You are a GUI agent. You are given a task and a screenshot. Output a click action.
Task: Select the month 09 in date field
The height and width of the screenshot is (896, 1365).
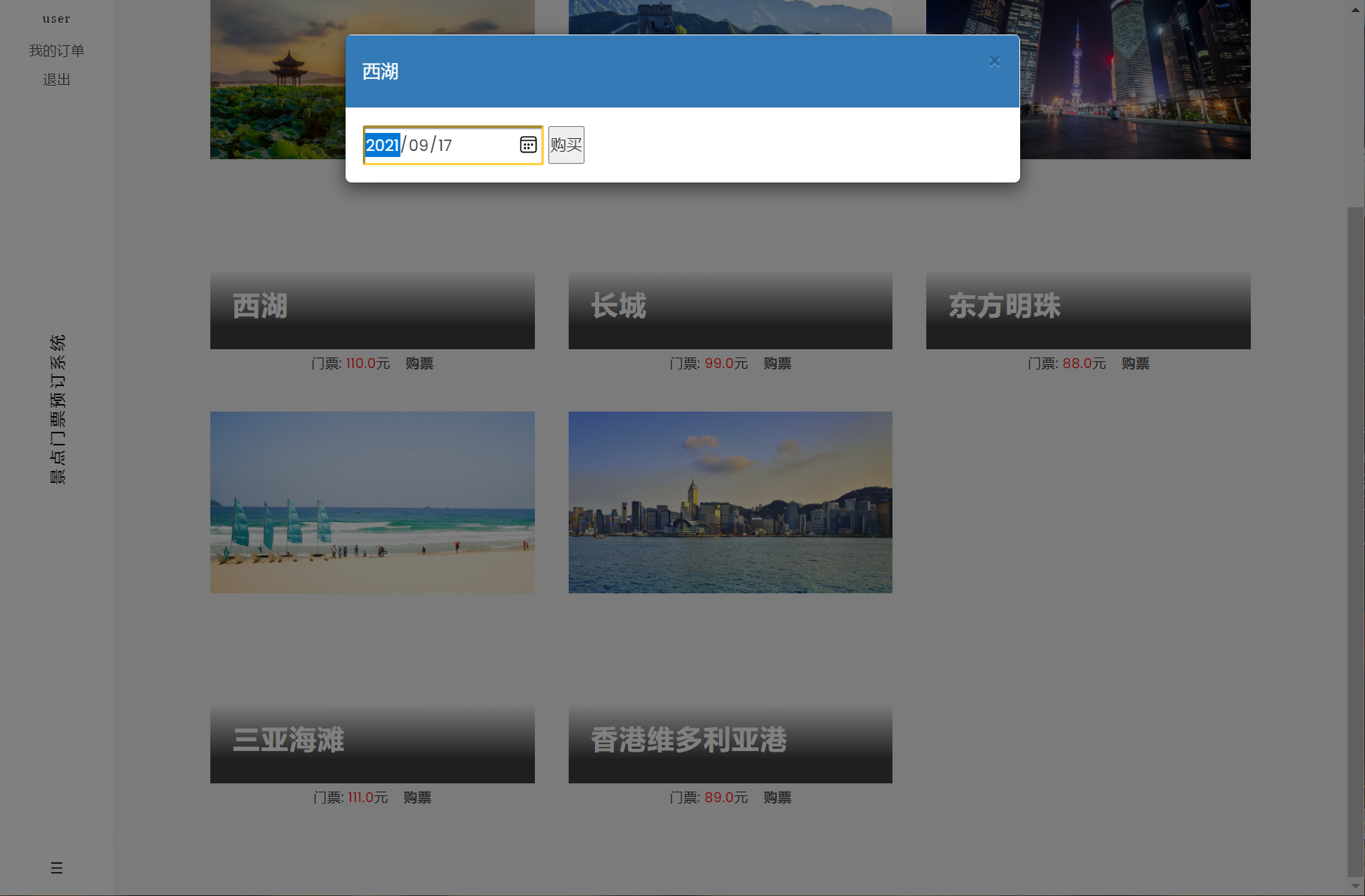418,145
